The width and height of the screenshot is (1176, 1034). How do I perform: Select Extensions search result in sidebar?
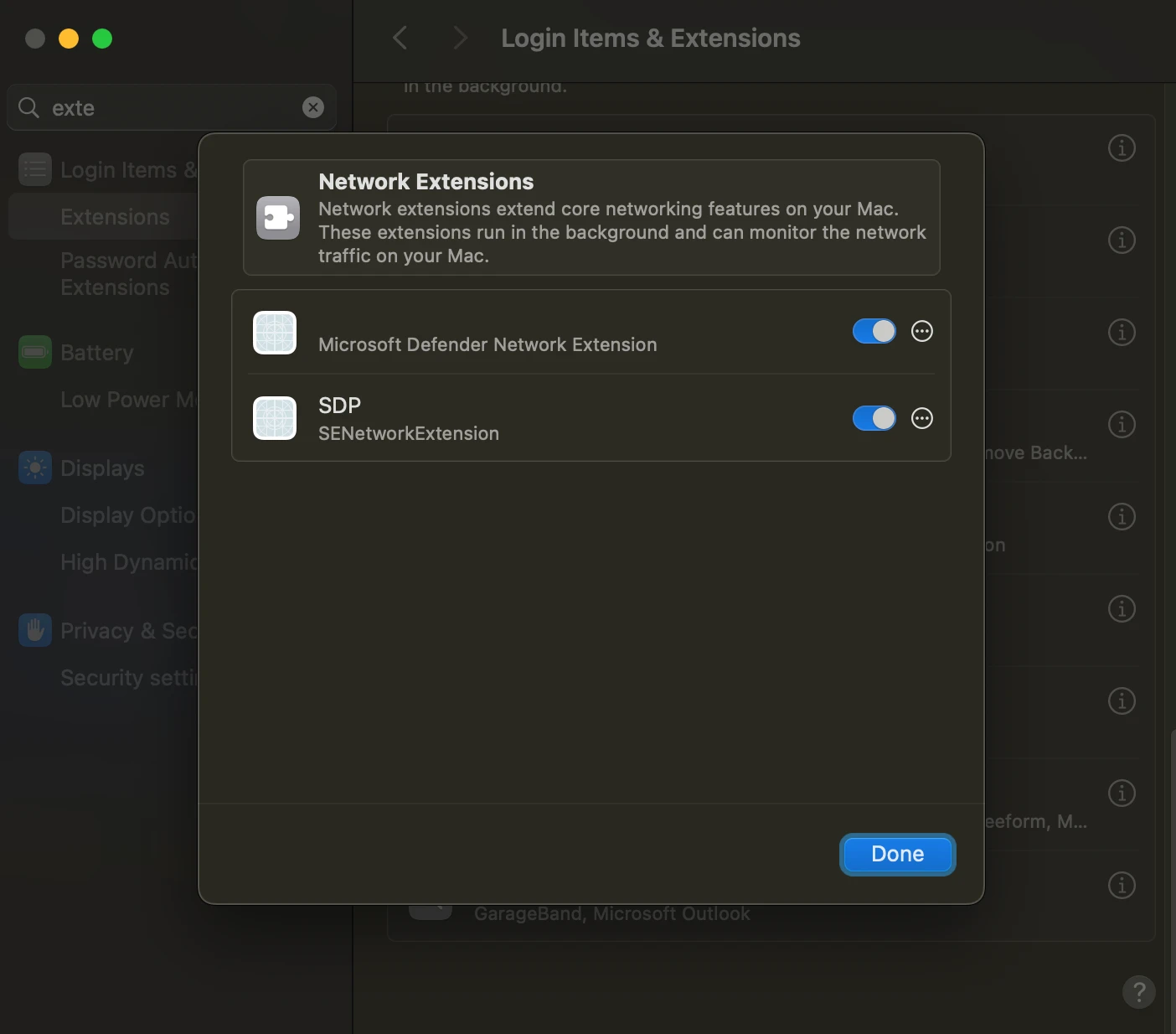point(115,217)
